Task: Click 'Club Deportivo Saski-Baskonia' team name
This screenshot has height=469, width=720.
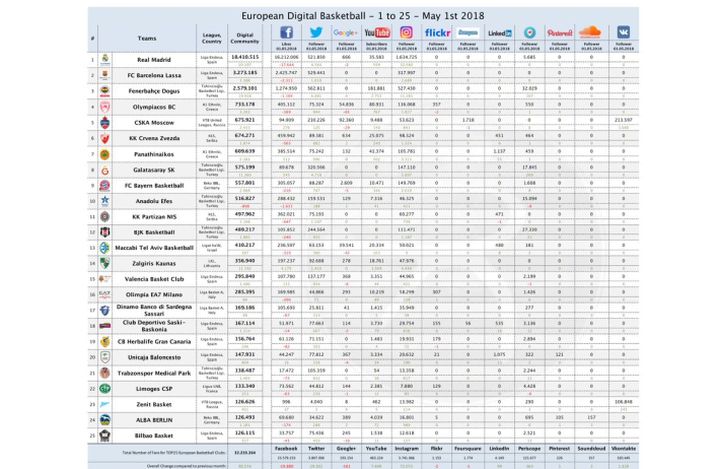Action: [154, 326]
